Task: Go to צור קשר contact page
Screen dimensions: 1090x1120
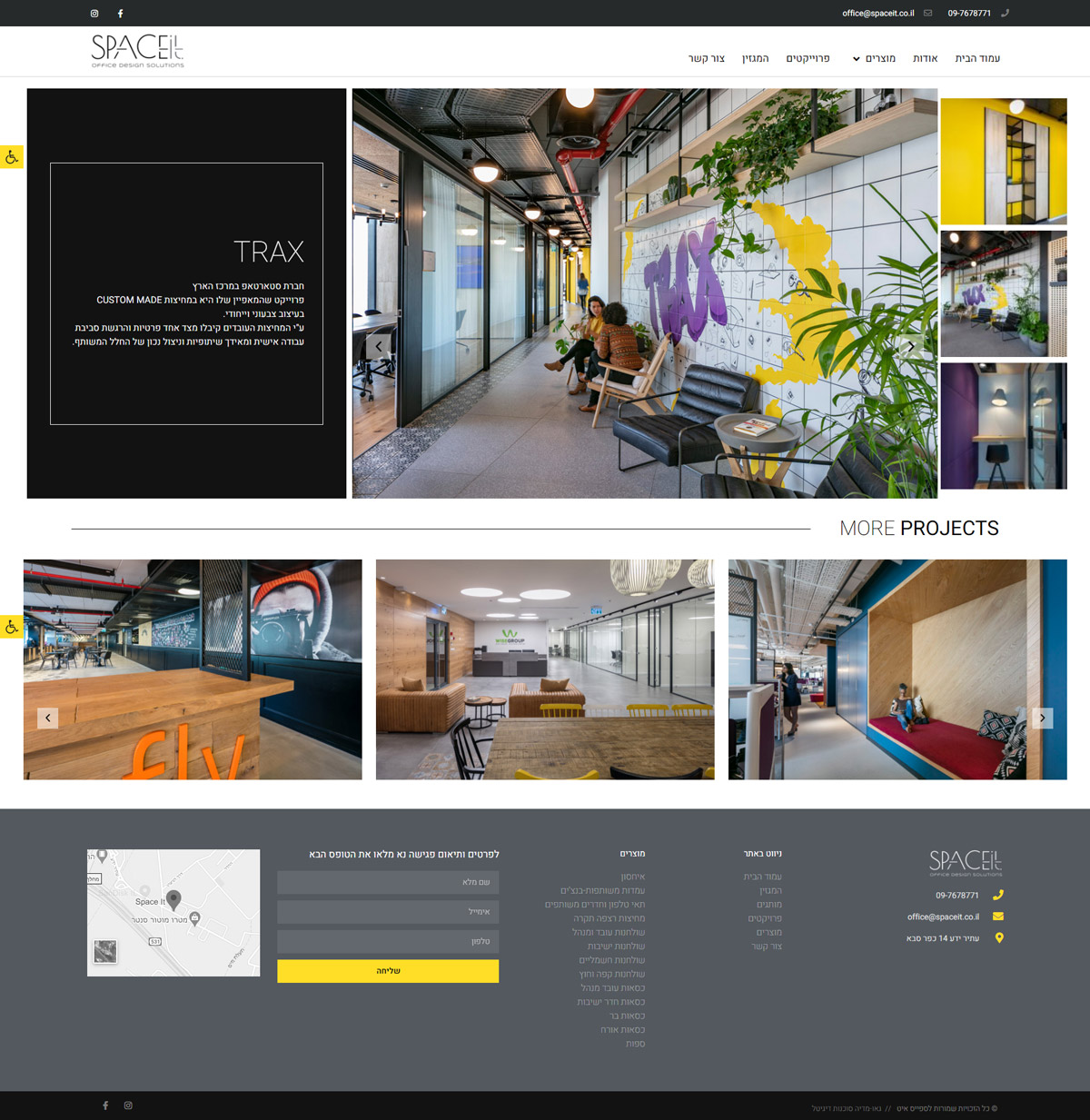Action: 706,59
